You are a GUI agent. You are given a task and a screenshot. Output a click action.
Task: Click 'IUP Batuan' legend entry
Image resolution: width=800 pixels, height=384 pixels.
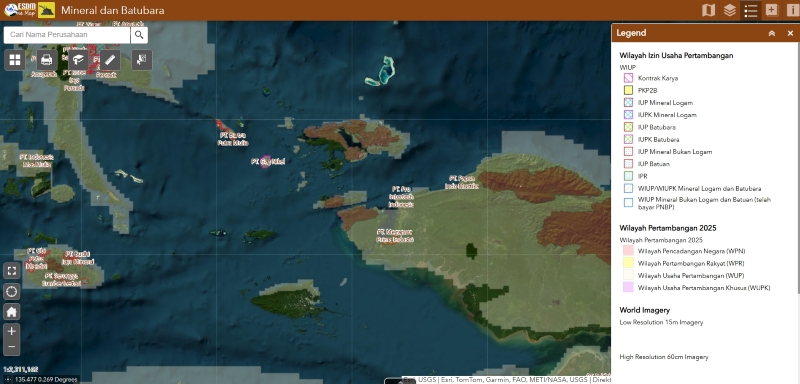click(654, 164)
